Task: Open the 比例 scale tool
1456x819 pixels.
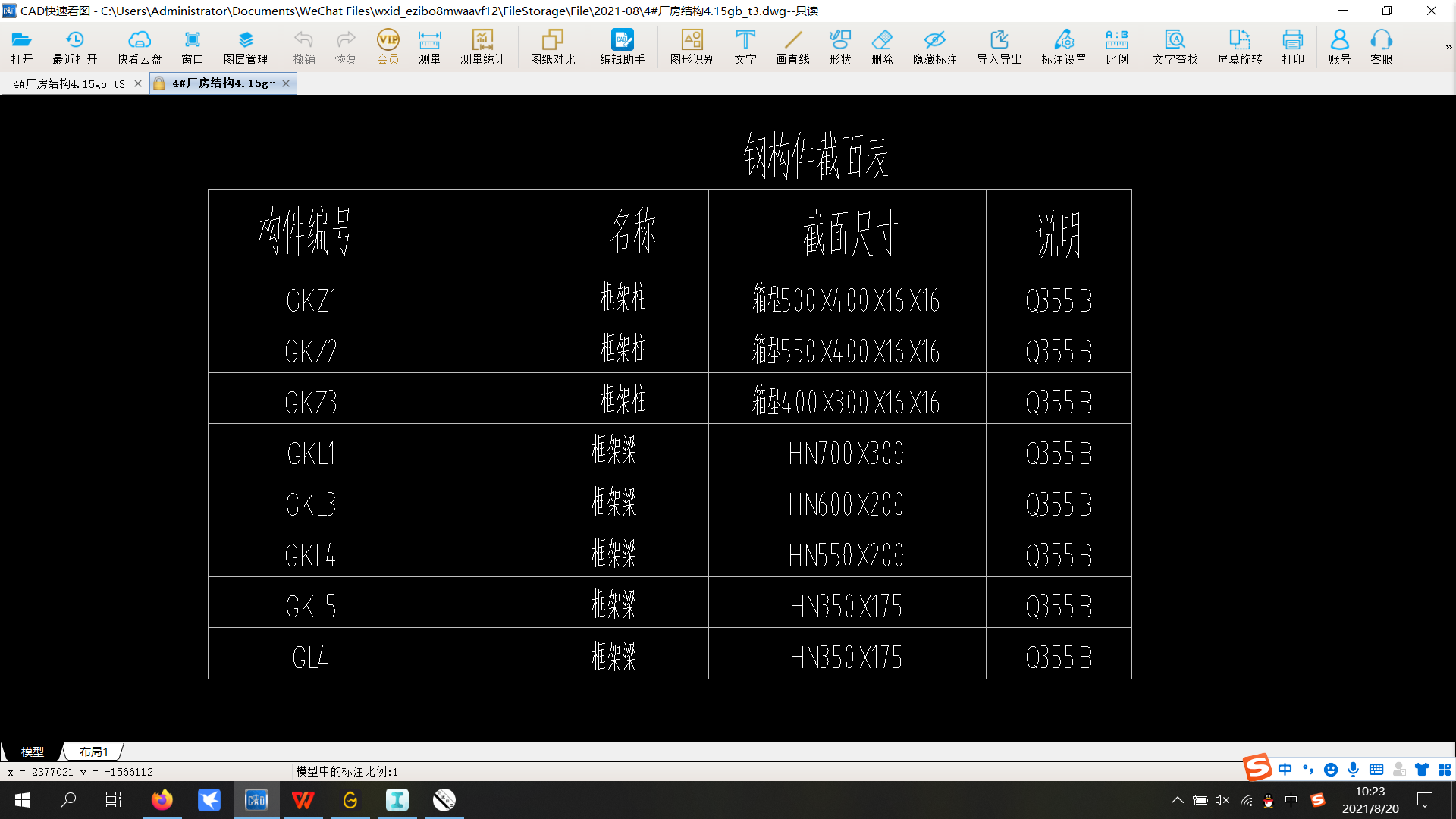Action: [1116, 47]
